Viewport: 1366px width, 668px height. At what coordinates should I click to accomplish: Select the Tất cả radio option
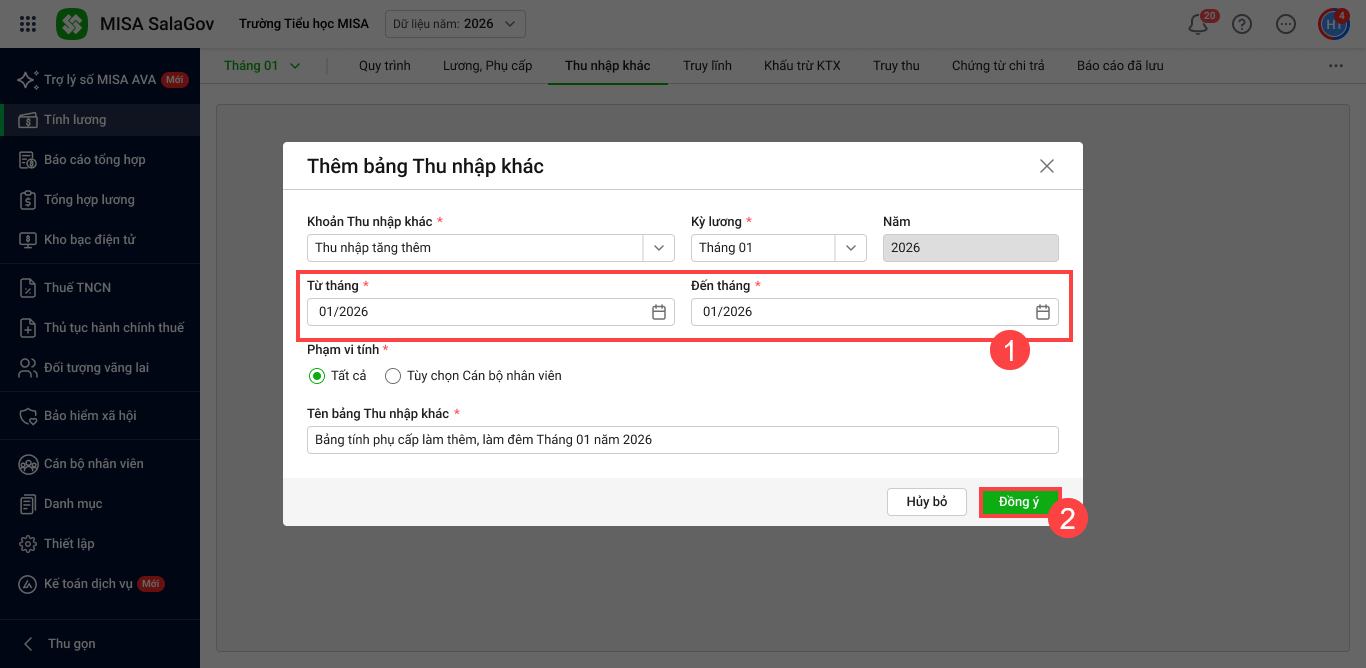[x=317, y=376]
